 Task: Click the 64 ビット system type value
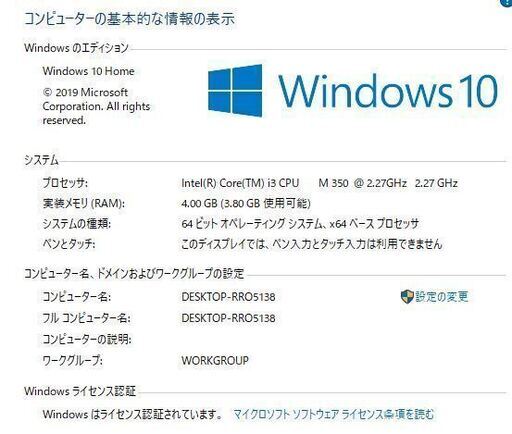[x=300, y=224]
